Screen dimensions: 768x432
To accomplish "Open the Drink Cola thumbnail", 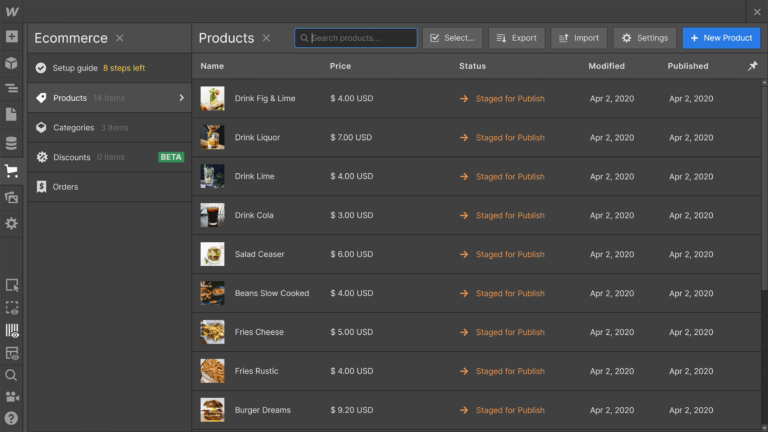I will (x=212, y=215).
